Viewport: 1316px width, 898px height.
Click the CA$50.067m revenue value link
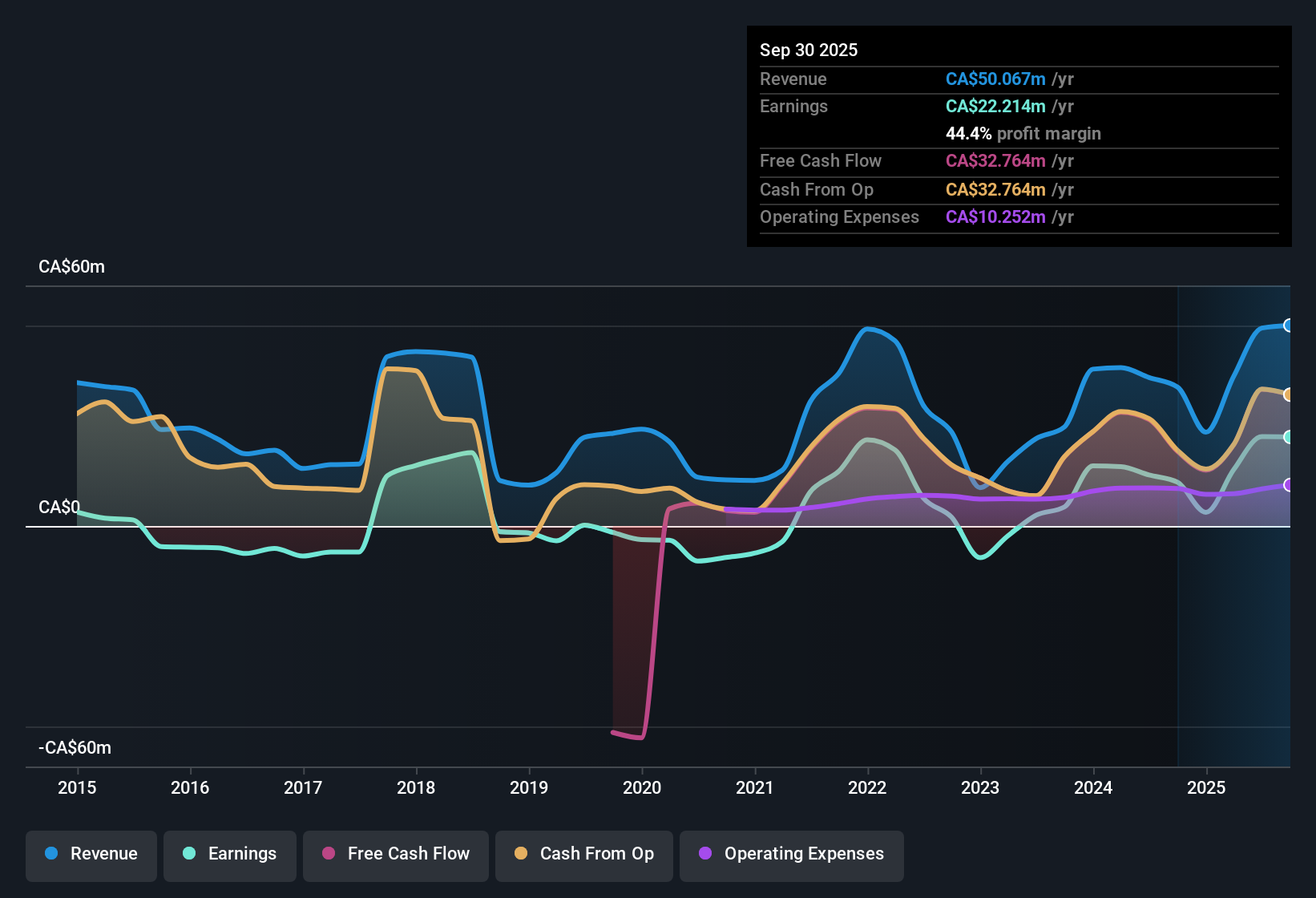(x=995, y=79)
